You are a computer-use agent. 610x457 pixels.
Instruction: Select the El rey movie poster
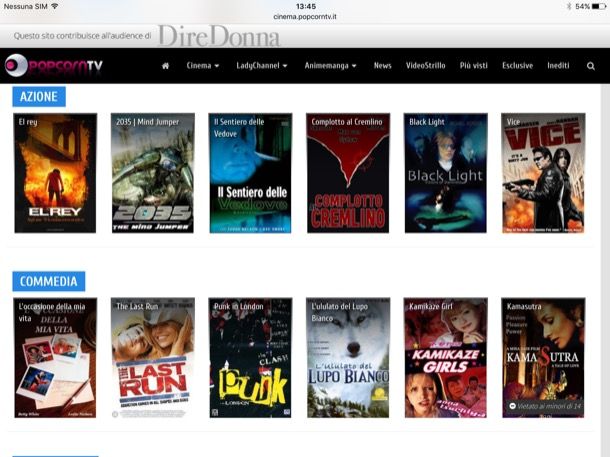point(55,173)
